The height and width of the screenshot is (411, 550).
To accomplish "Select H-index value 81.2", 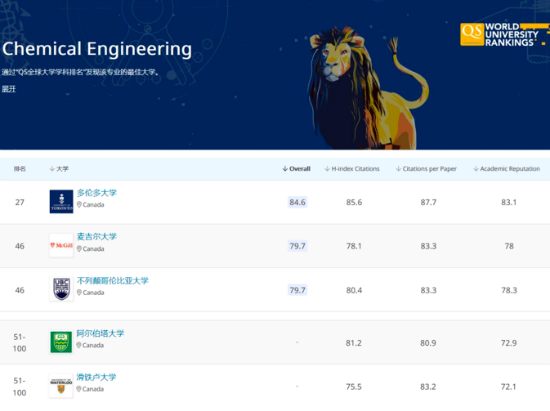I will pyautogui.click(x=354, y=343).
